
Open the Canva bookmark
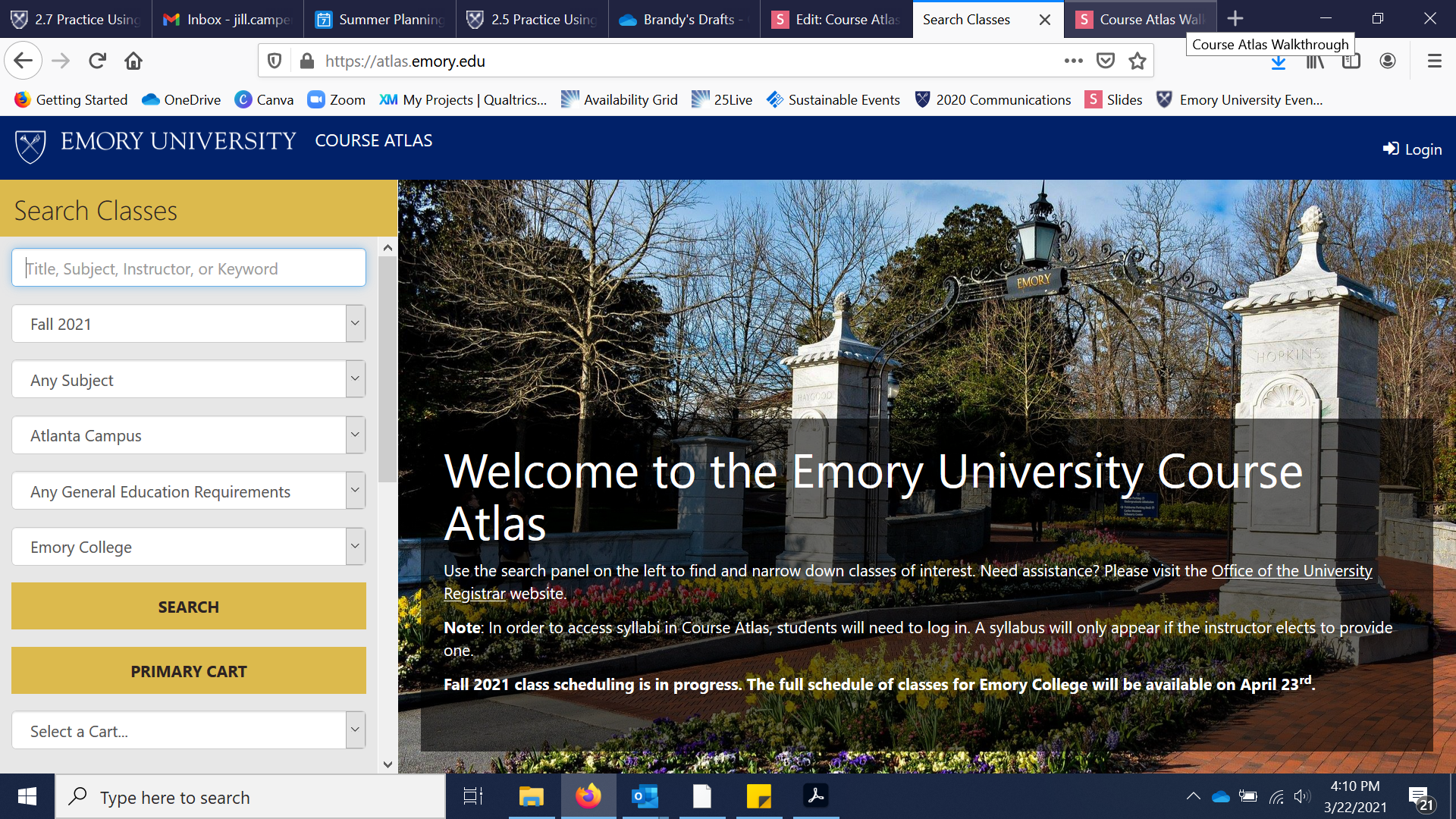coord(264,99)
